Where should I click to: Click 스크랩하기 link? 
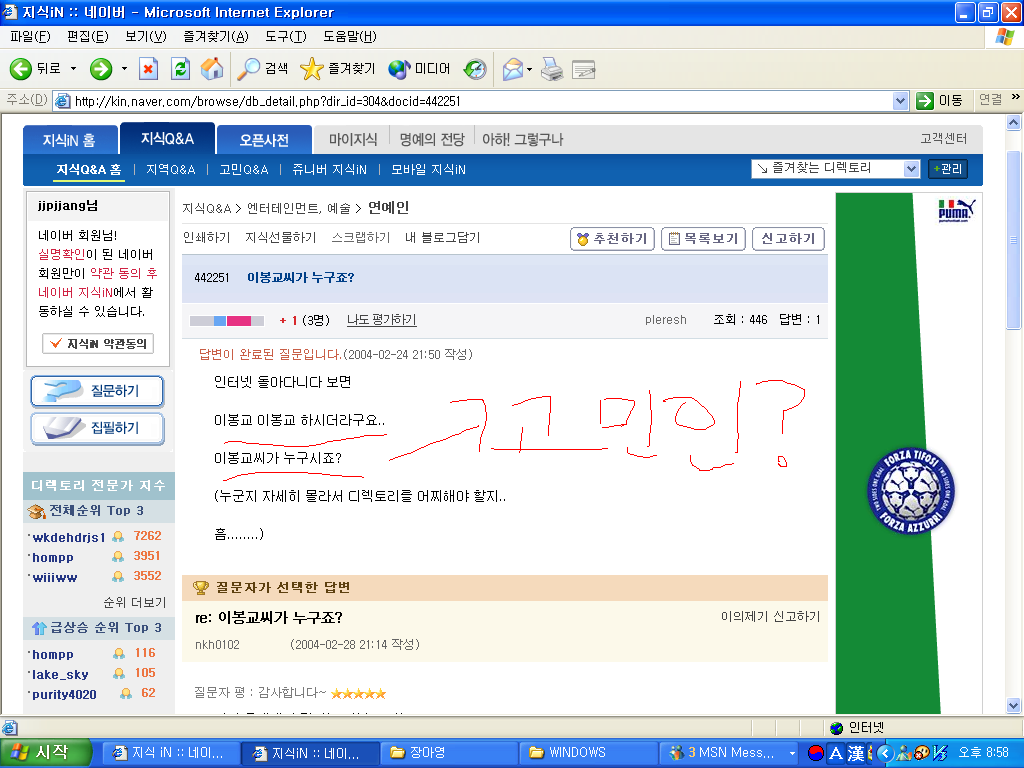[360, 238]
